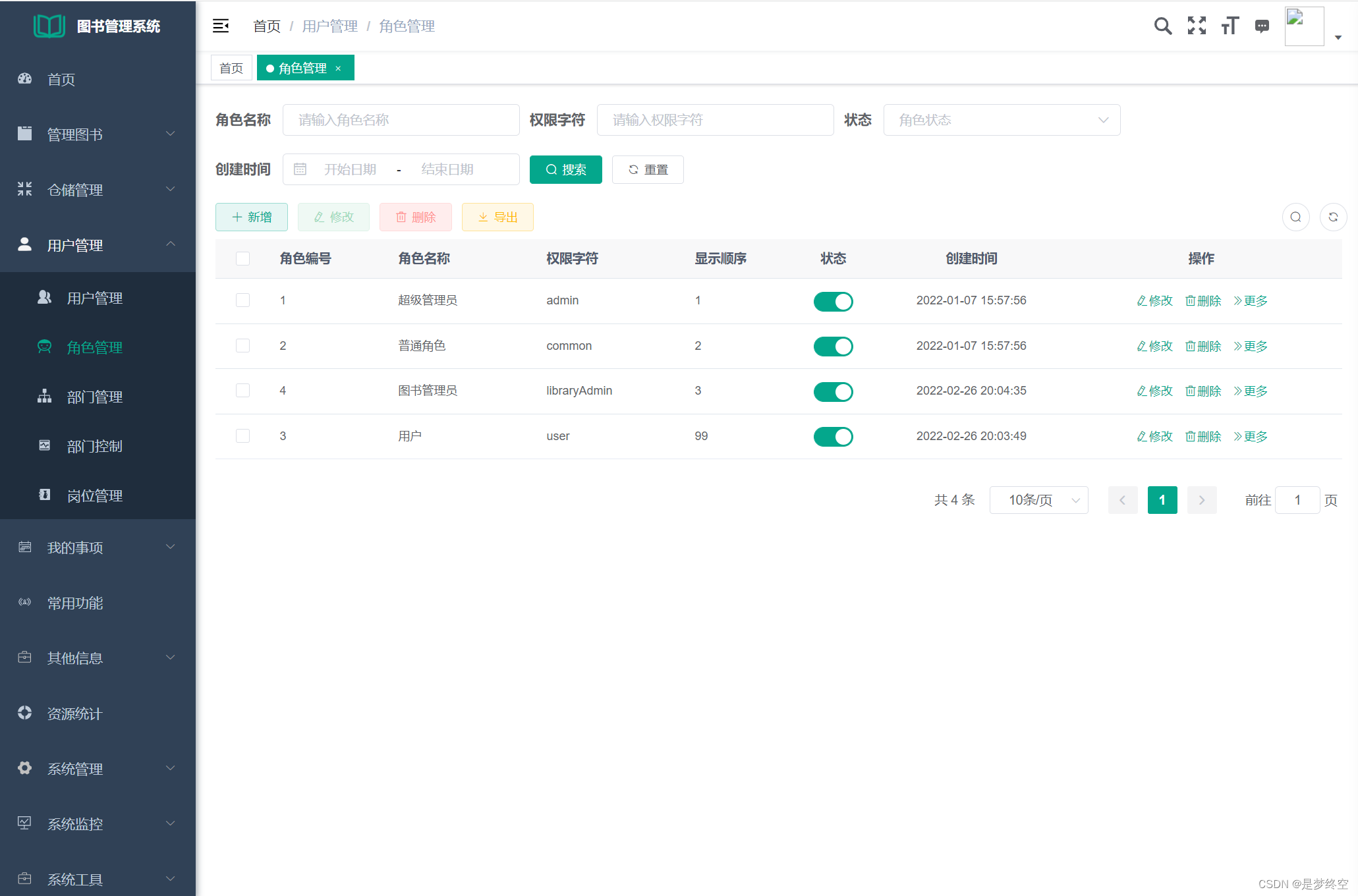Toggle fullscreen mode icon
The height and width of the screenshot is (896, 1358).
coord(1197,26)
